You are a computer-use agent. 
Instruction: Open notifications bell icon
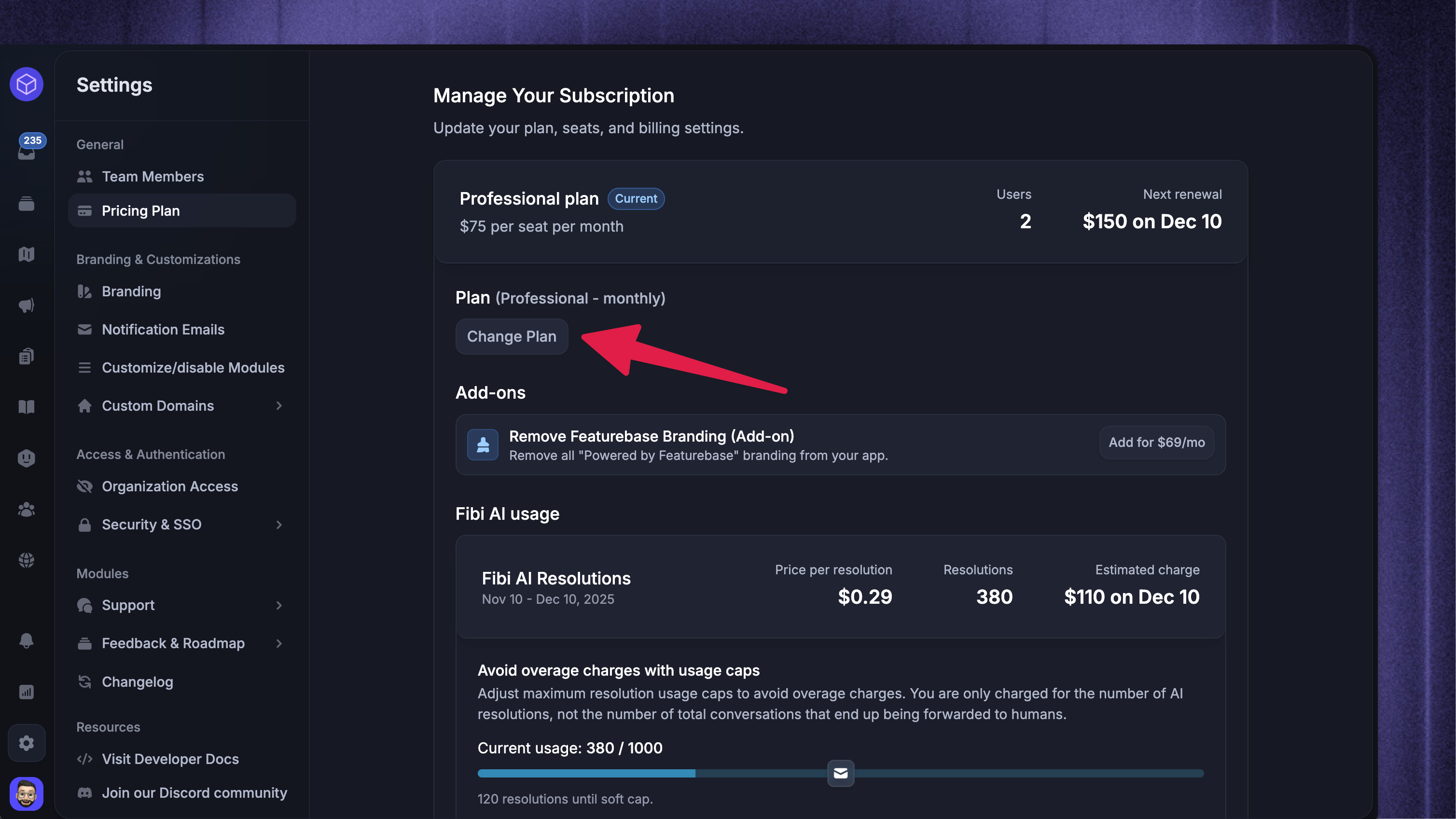click(27, 641)
